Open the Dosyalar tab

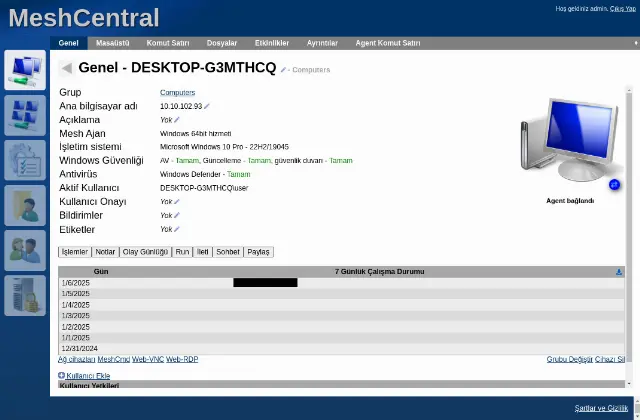pos(222,43)
